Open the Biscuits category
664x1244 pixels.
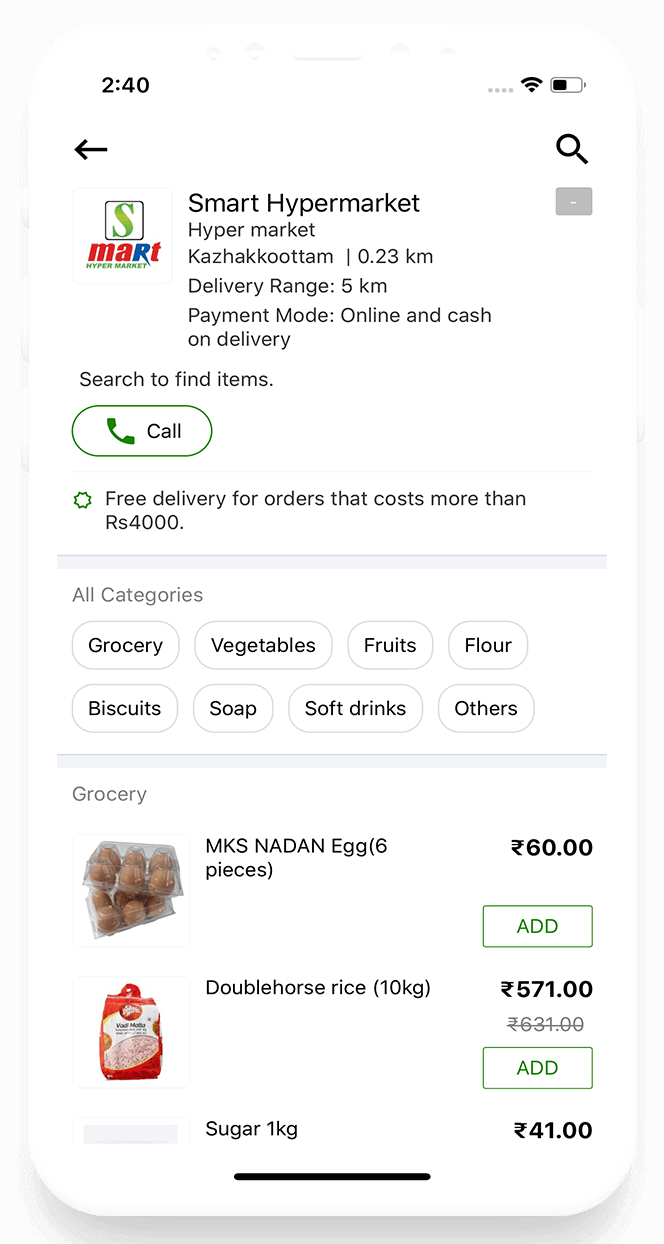tap(125, 709)
